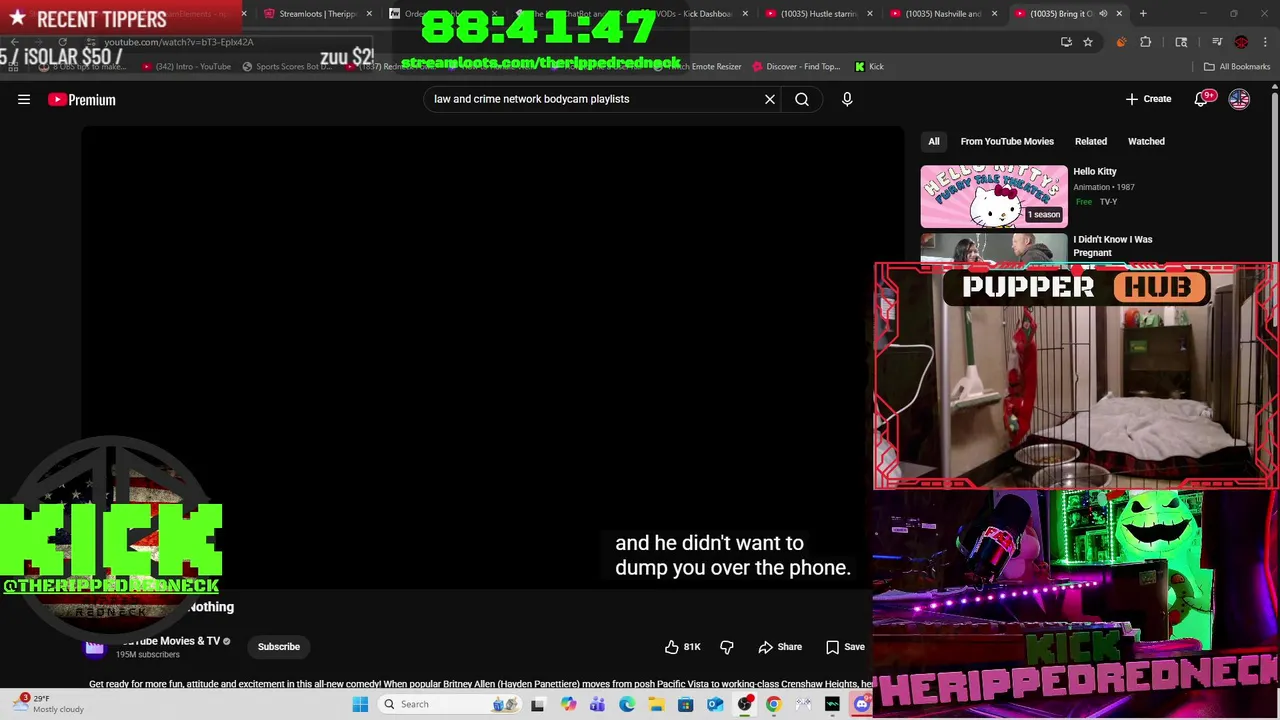1280x720 pixels.
Task: Open File Explorer from the taskbar
Action: click(x=656, y=704)
